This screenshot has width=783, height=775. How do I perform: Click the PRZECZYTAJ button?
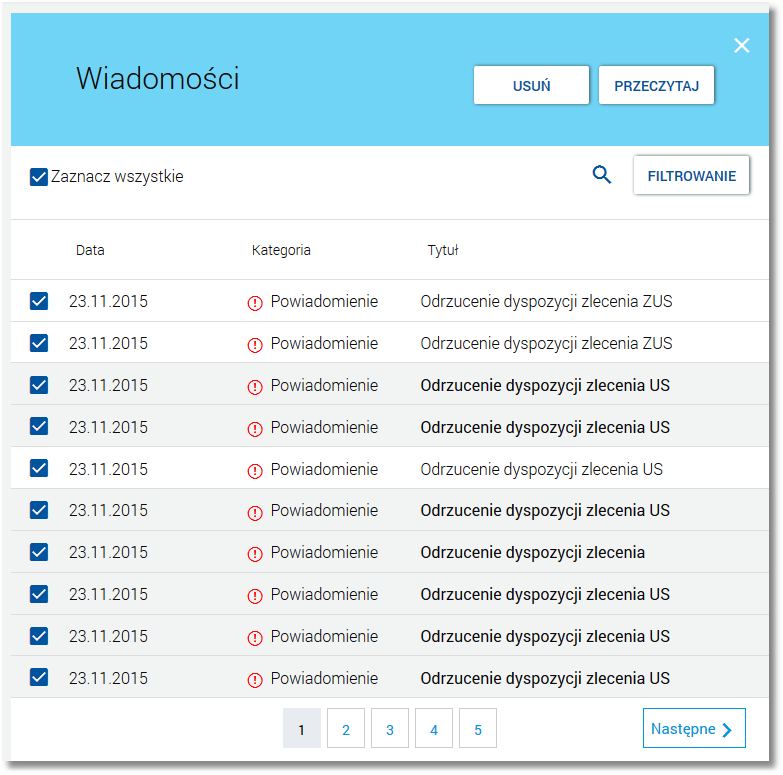(x=656, y=85)
